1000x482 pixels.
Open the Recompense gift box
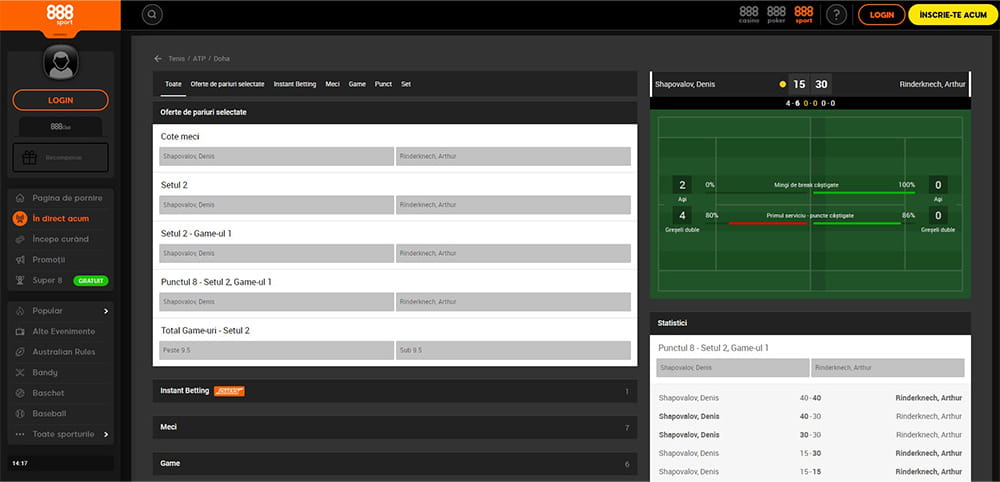click(x=61, y=157)
